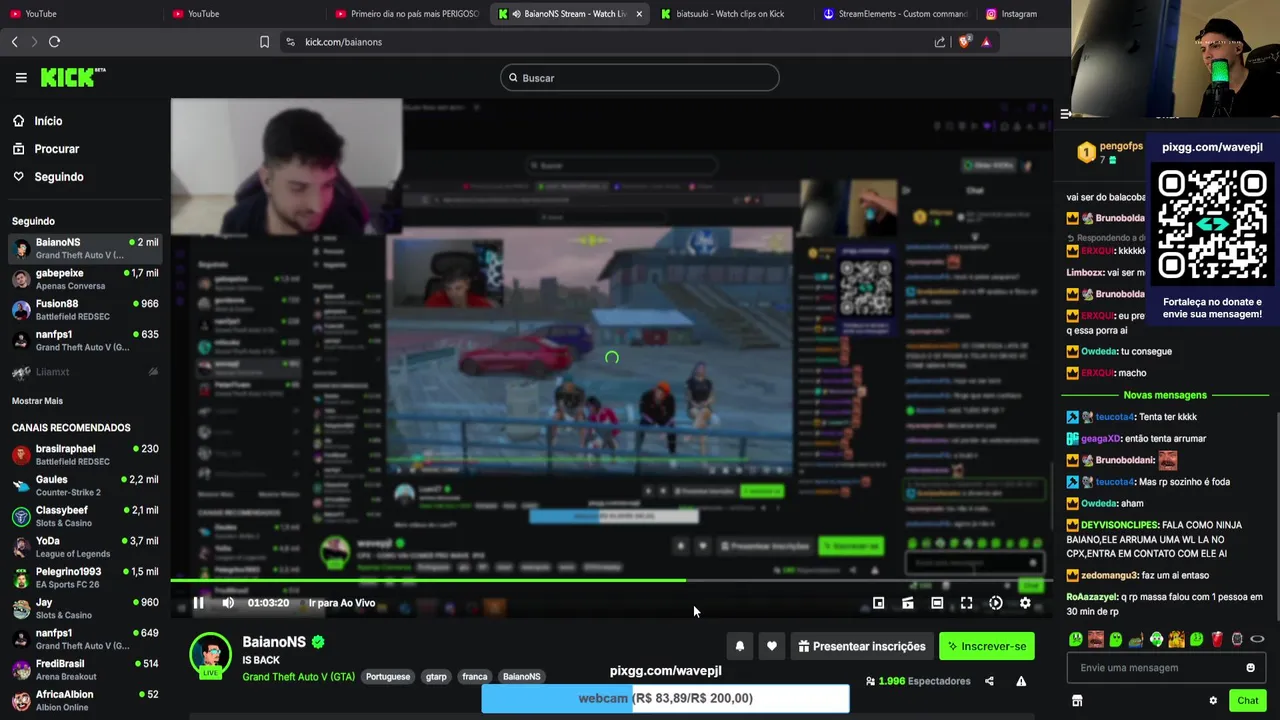The image size is (1280, 720).
Task: Pause the live stream
Action: (198, 603)
